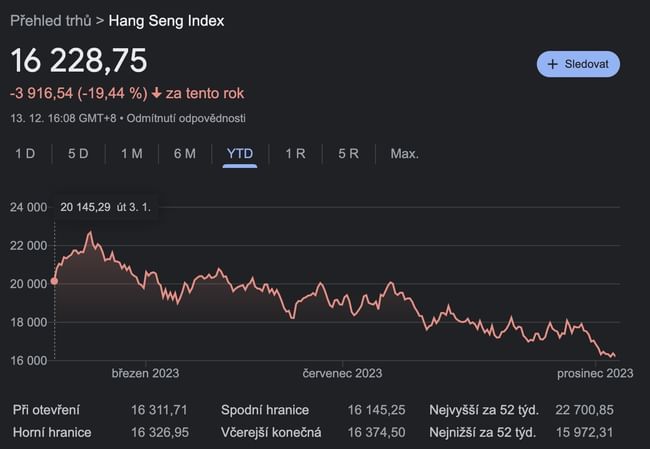Select the 5 R range tab

pyautogui.click(x=348, y=153)
